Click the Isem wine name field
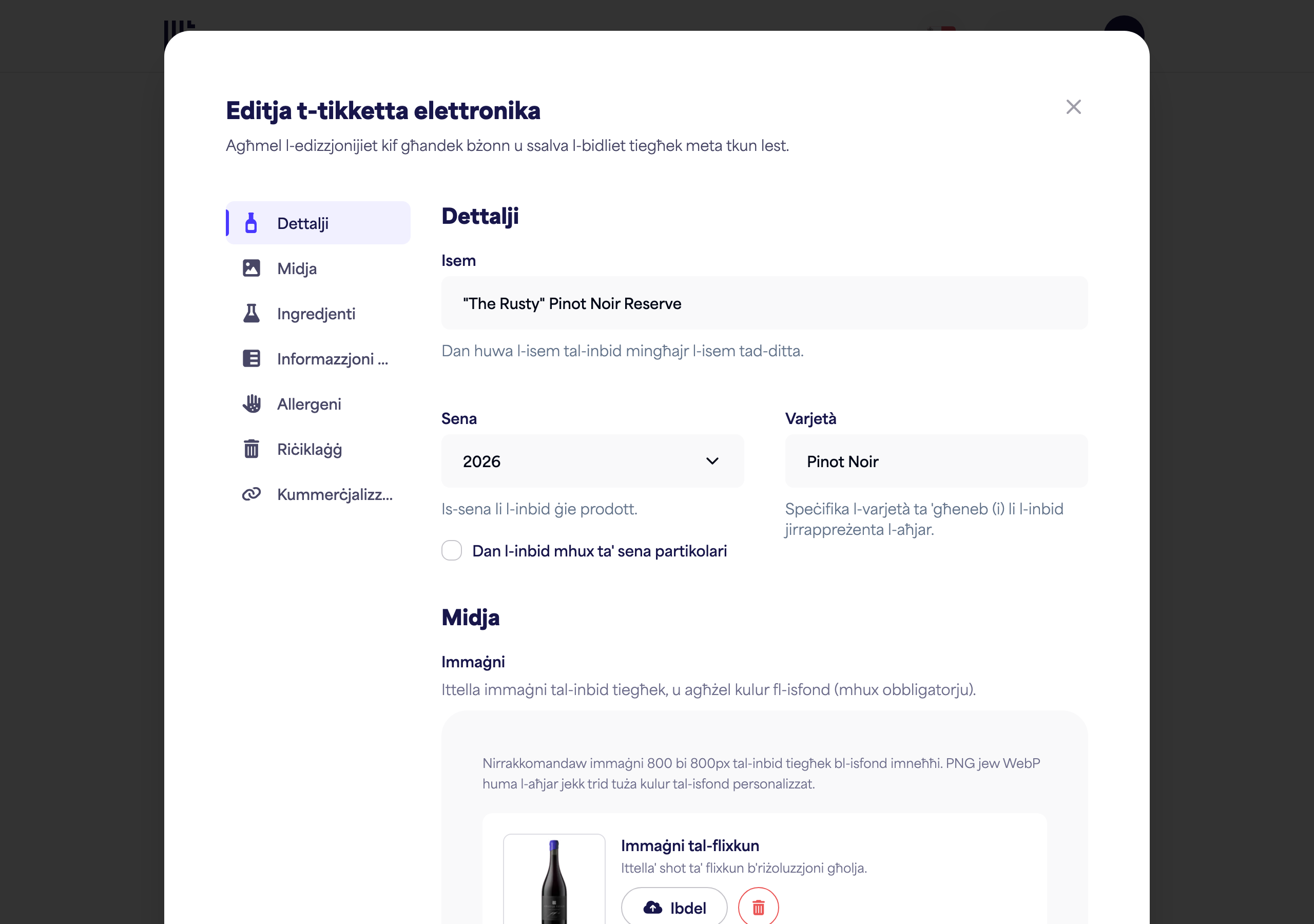Viewport: 1314px width, 924px height. tap(764, 303)
